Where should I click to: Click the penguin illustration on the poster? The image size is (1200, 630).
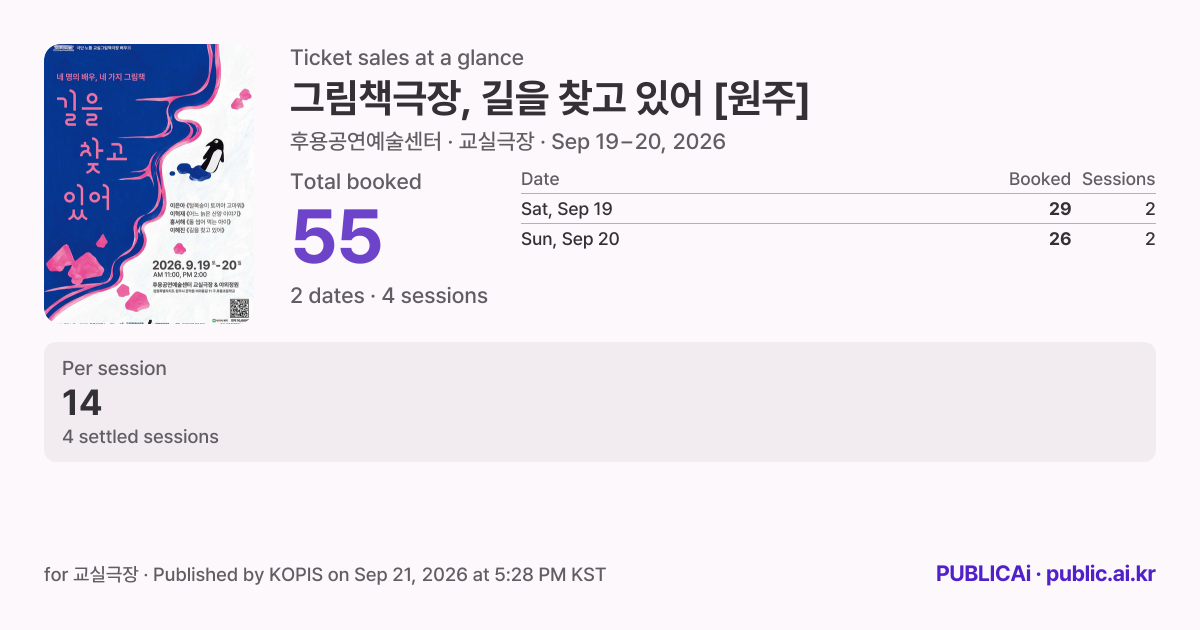[x=212, y=156]
